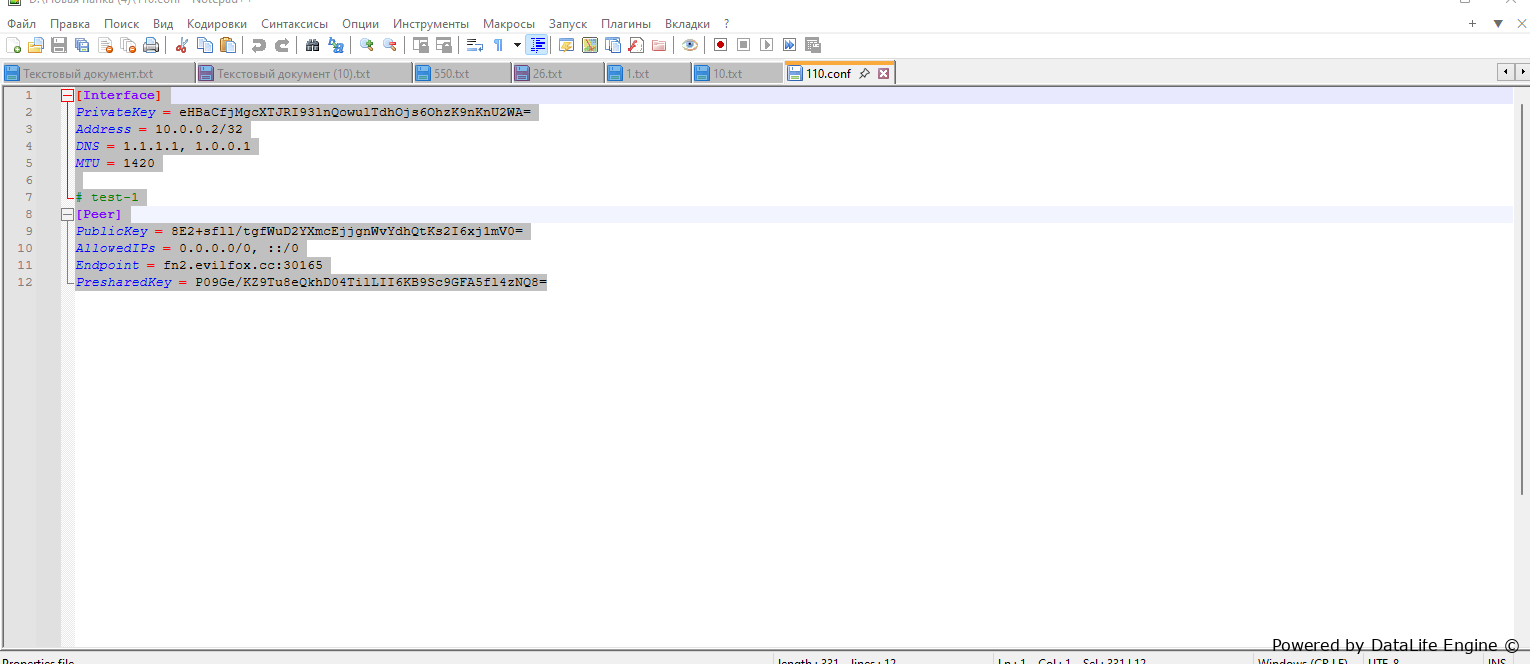Open the tab list dropdown triangle
Image resolution: width=1530 pixels, height=664 pixels.
click(1498, 24)
